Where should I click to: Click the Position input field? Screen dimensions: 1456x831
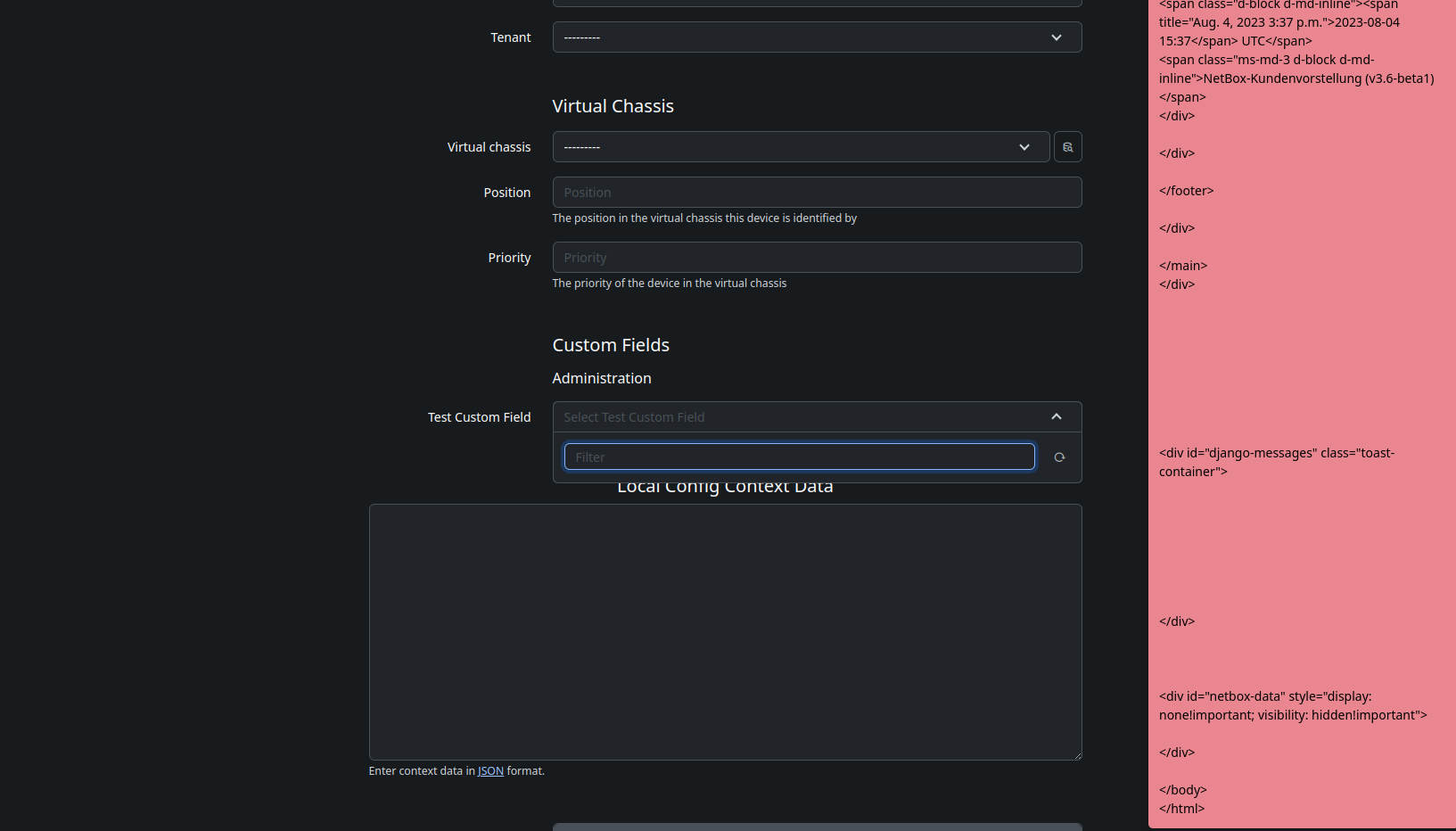(x=816, y=192)
